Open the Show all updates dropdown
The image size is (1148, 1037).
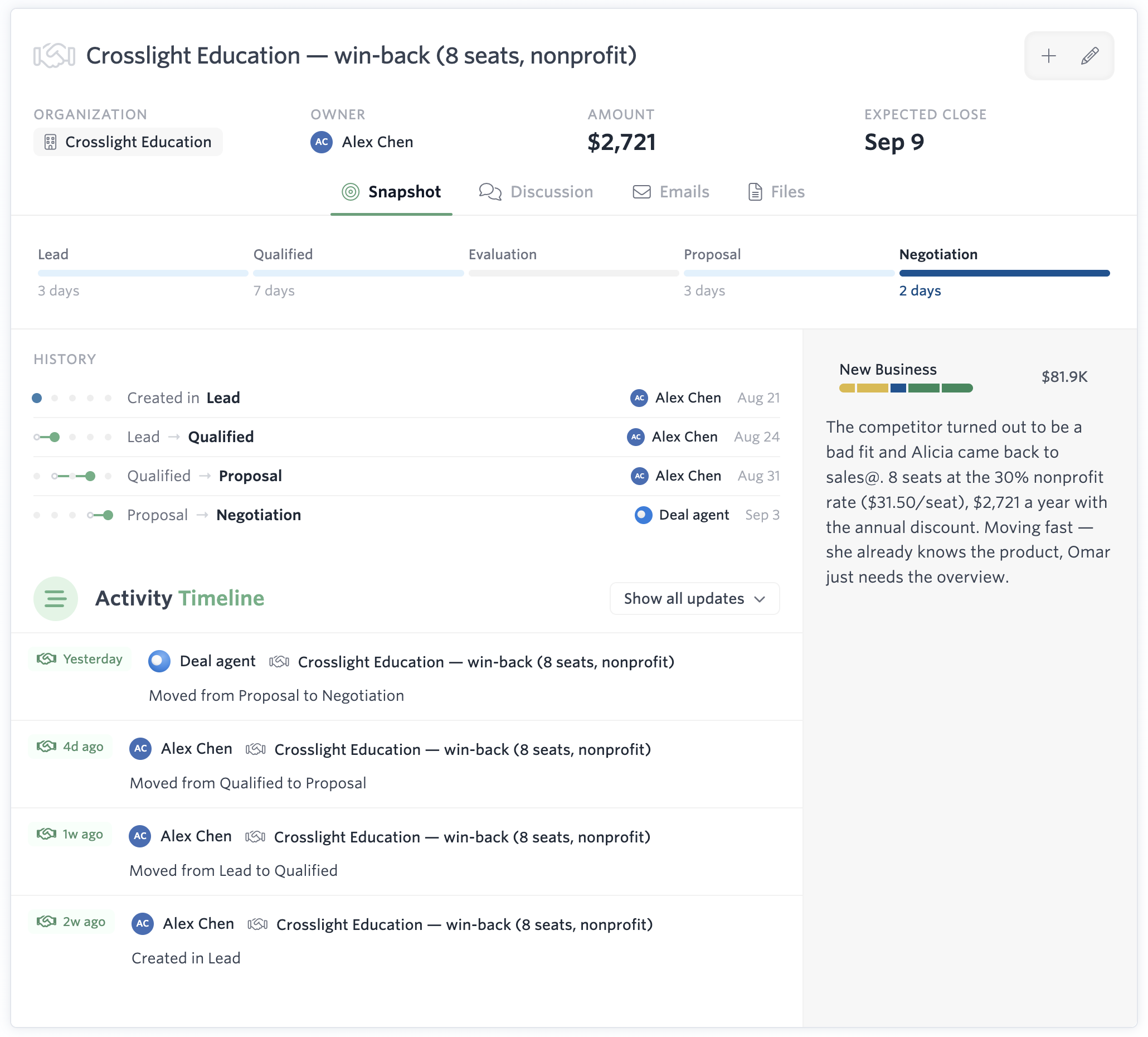(x=695, y=599)
